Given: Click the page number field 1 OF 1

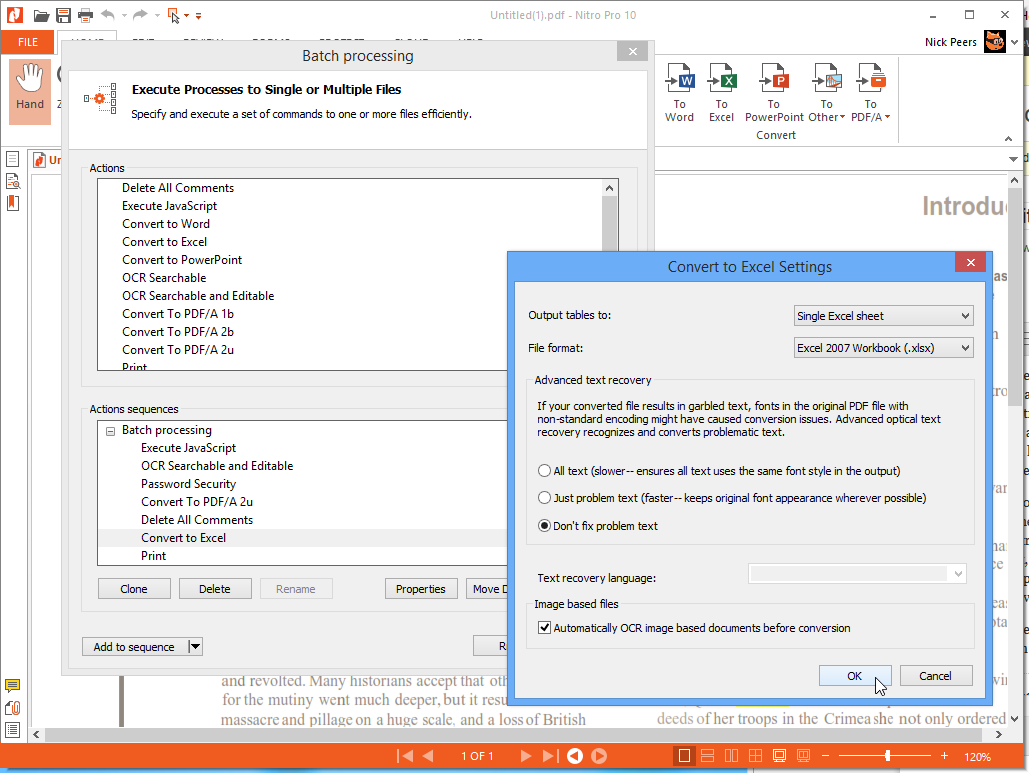Looking at the screenshot, I should [477, 756].
